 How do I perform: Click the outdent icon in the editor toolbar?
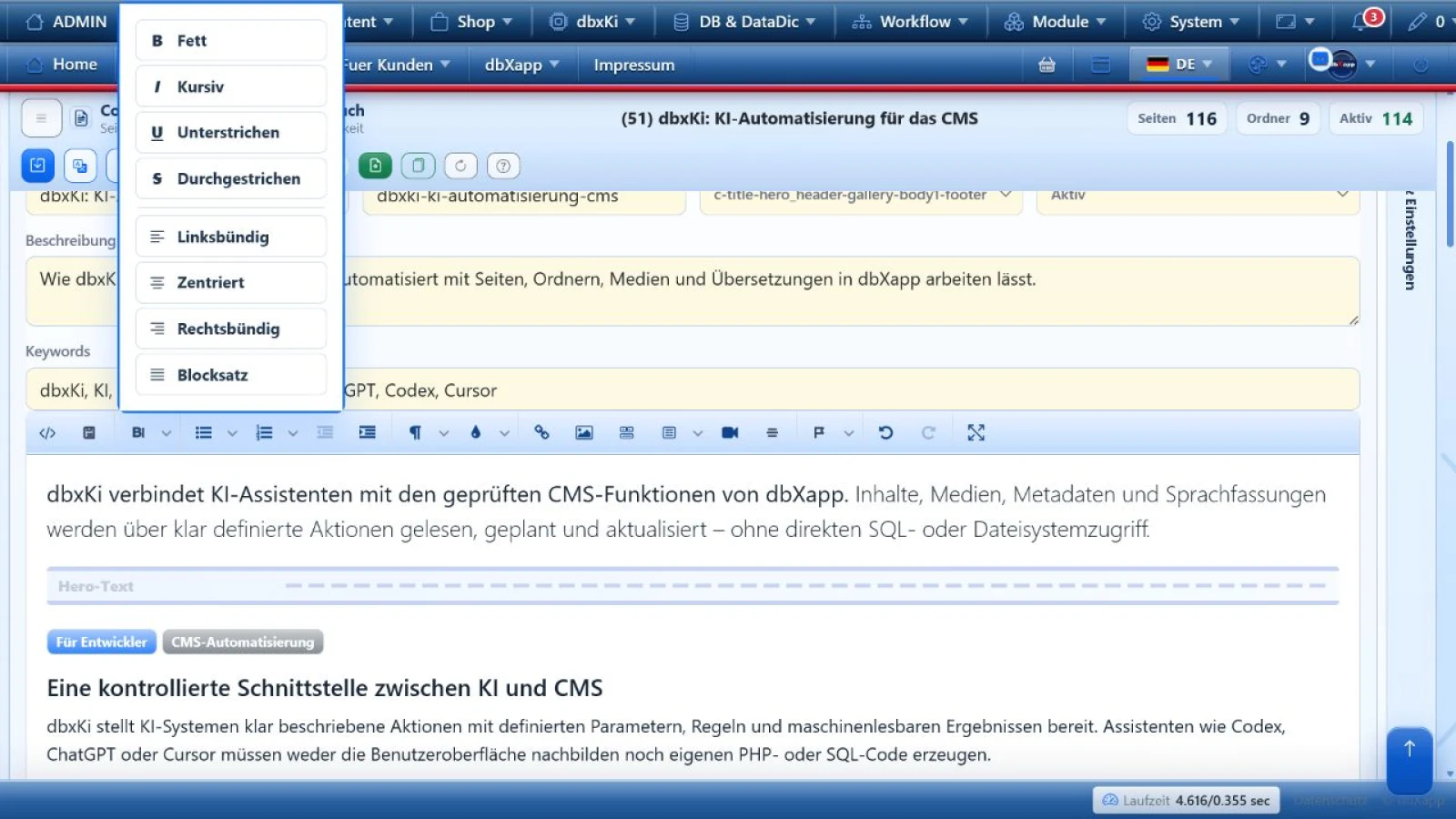pyautogui.click(x=325, y=433)
